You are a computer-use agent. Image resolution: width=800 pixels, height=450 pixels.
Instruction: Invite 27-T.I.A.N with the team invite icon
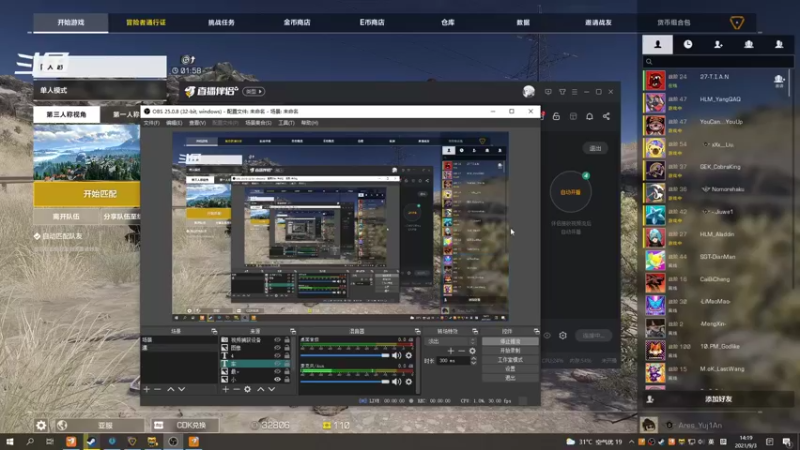[779, 79]
